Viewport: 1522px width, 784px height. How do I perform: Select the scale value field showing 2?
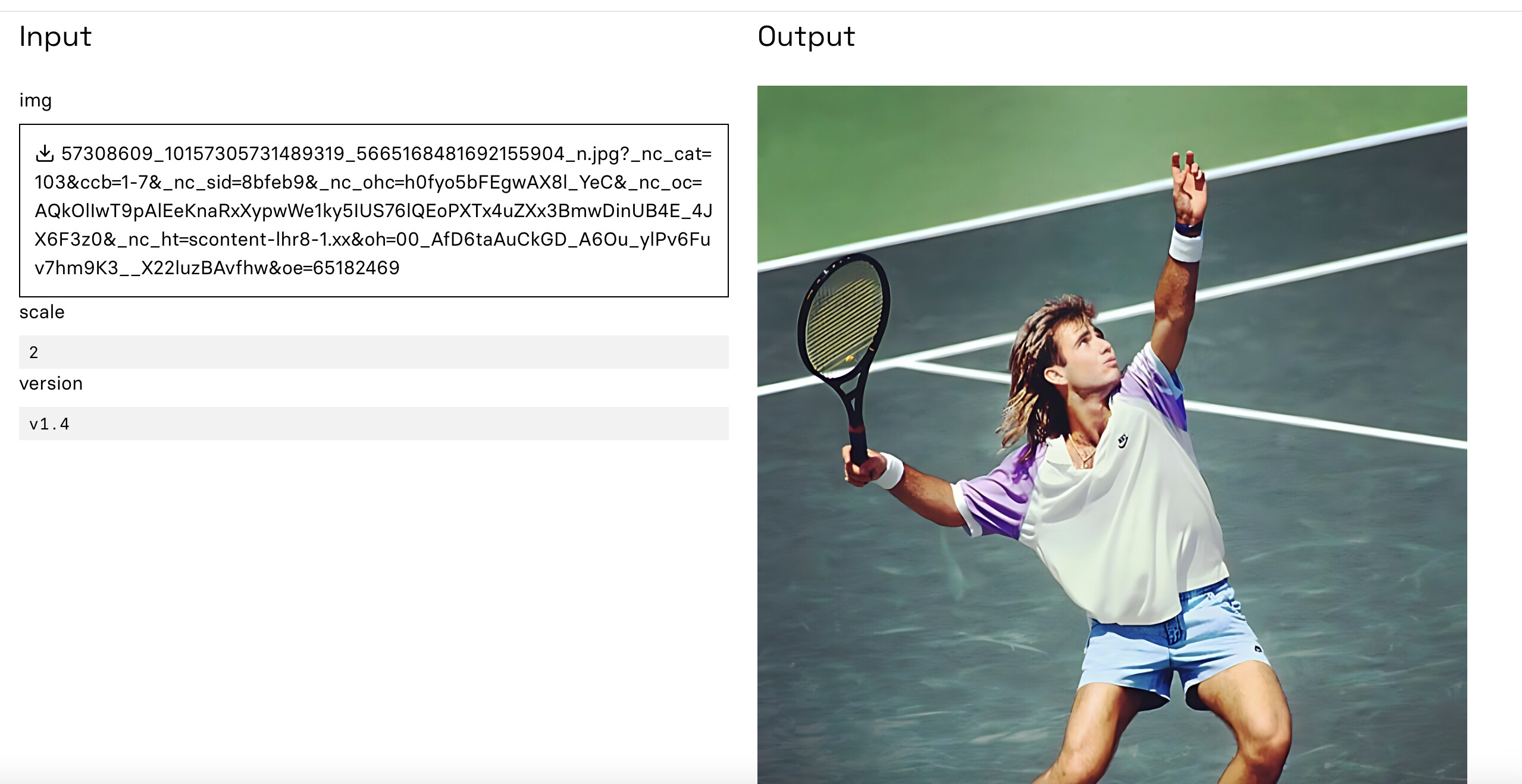point(374,352)
